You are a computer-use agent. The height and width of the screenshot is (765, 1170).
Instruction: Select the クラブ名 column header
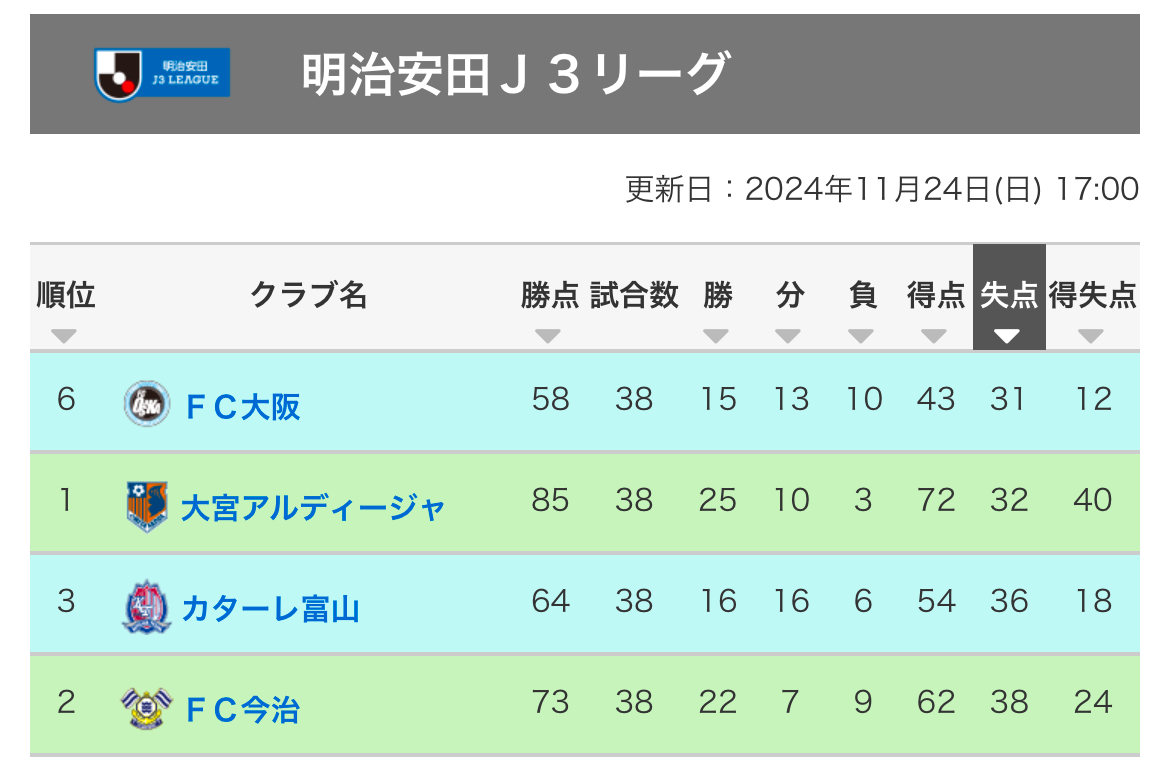tap(308, 295)
